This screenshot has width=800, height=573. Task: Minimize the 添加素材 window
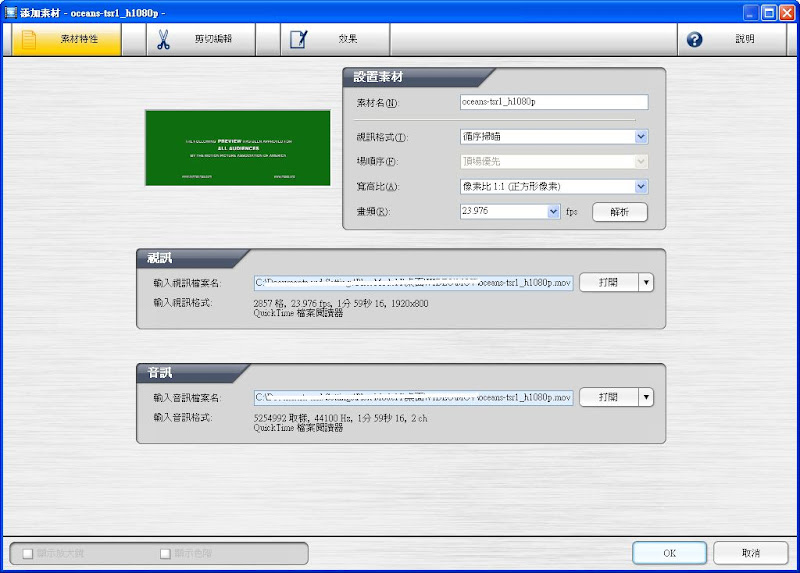pos(750,13)
